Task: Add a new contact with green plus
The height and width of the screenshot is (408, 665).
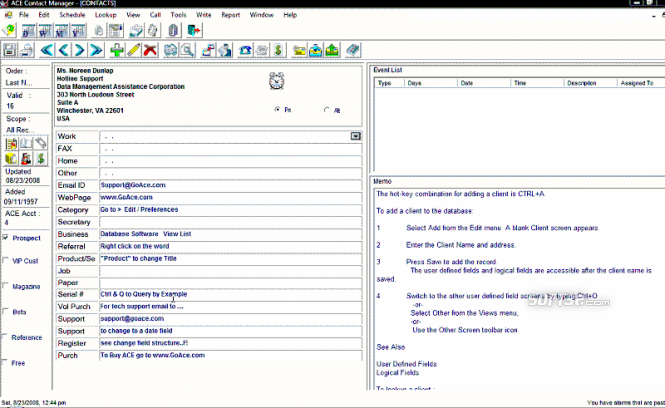Action: pyautogui.click(x=117, y=50)
